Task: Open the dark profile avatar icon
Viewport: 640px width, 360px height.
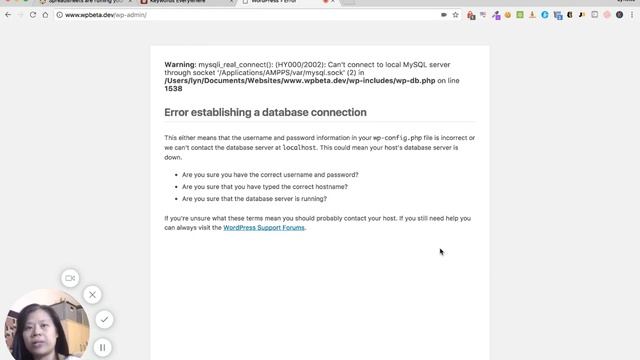Action: (x=620, y=15)
